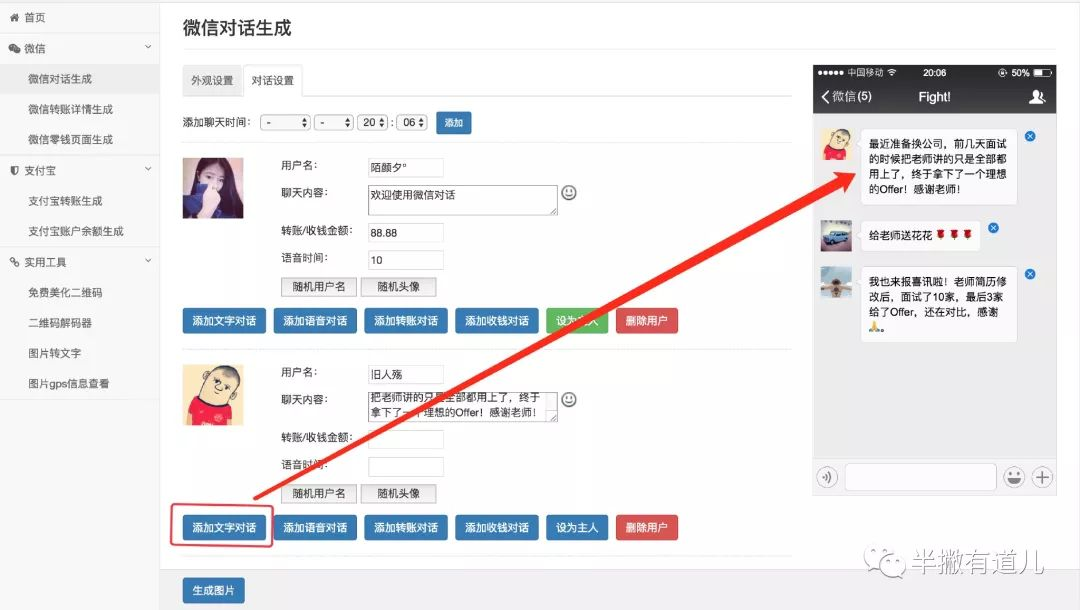Viewport: 1080px width, 610px height.
Task: Open the group profile icon in the phone header
Action: 1037,97
